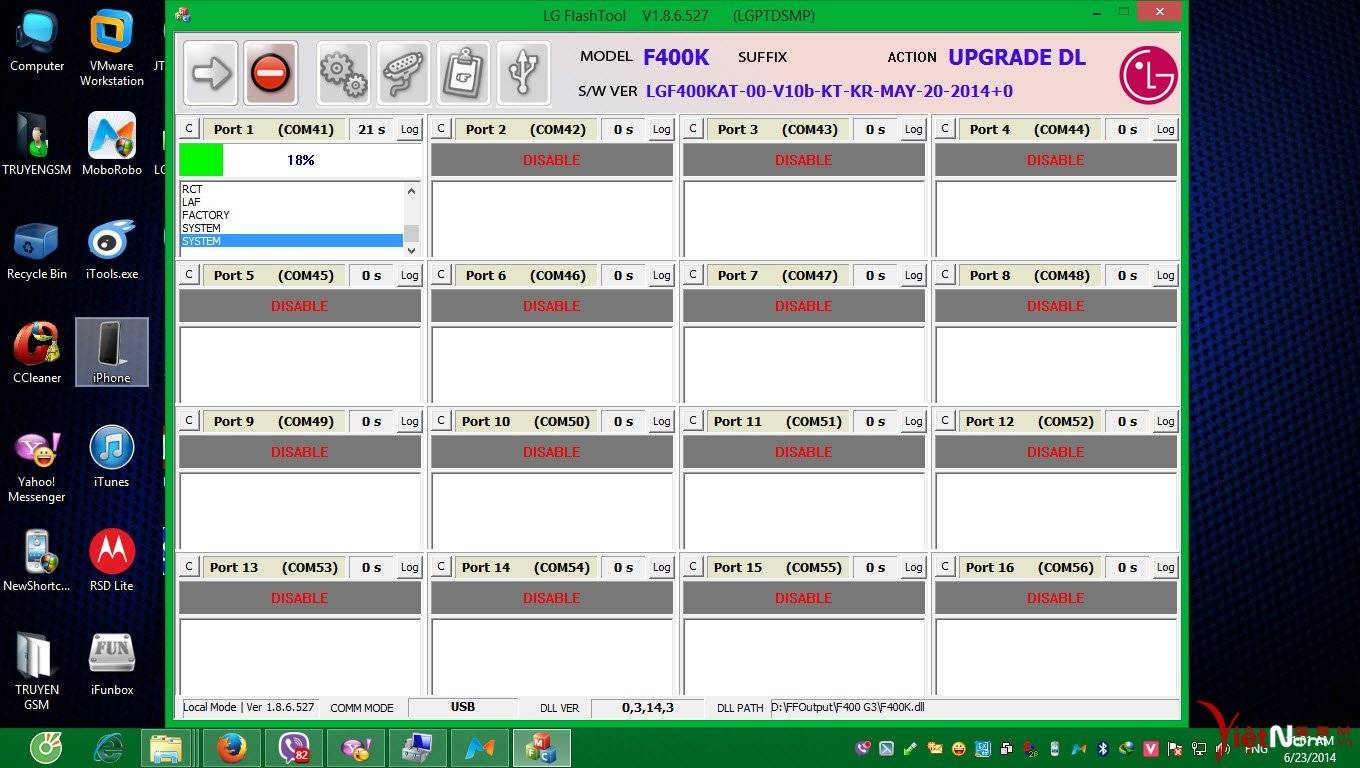This screenshot has width=1360, height=768.
Task: Click the Port 9 (COM49) label
Action: tap(274, 421)
